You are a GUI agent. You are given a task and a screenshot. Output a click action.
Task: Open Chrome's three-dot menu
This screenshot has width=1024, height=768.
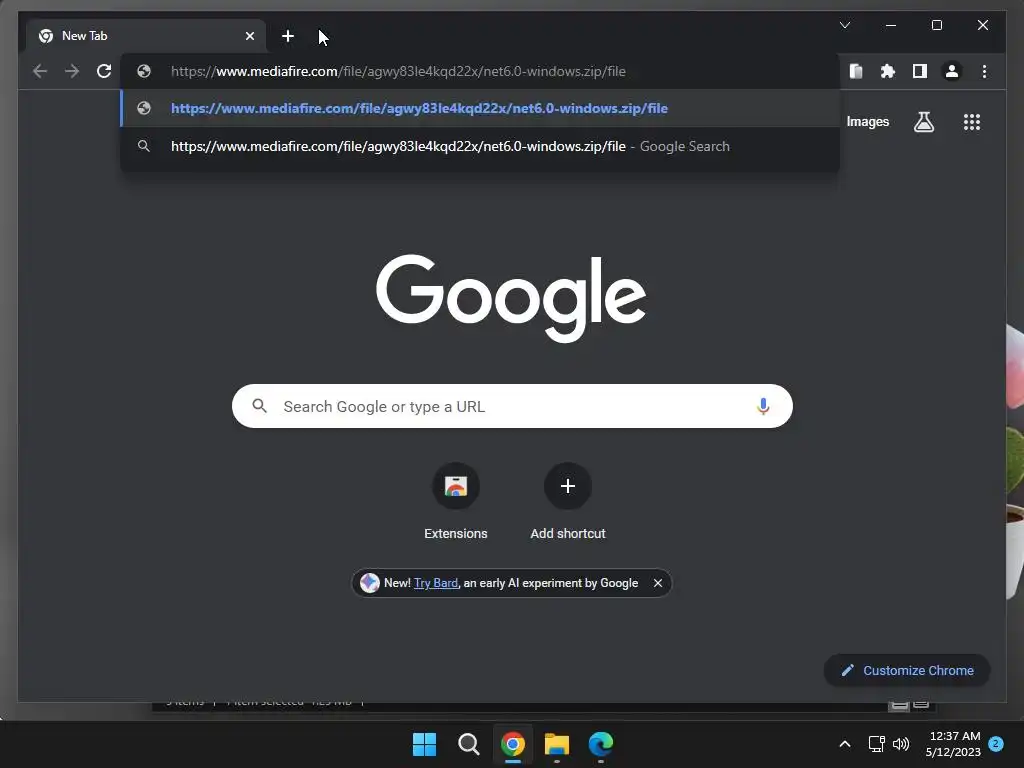pyautogui.click(x=984, y=71)
